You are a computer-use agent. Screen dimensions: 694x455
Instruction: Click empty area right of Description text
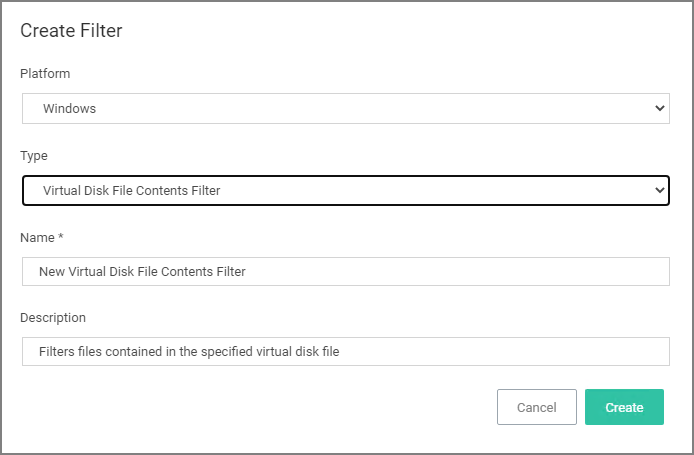(x=505, y=351)
